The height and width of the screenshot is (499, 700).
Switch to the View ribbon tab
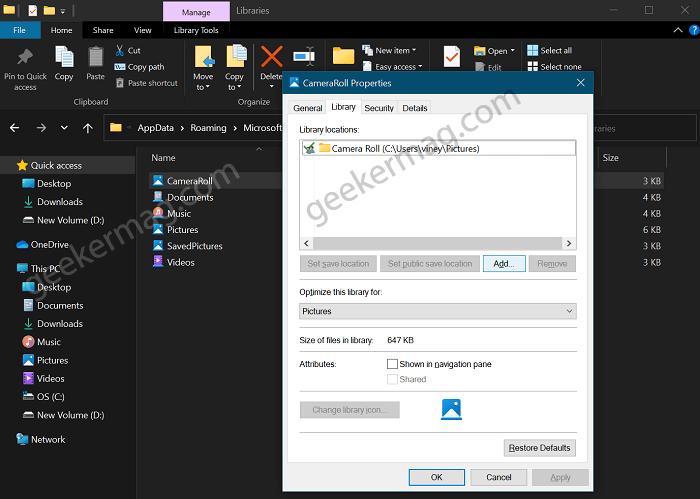coord(143,30)
